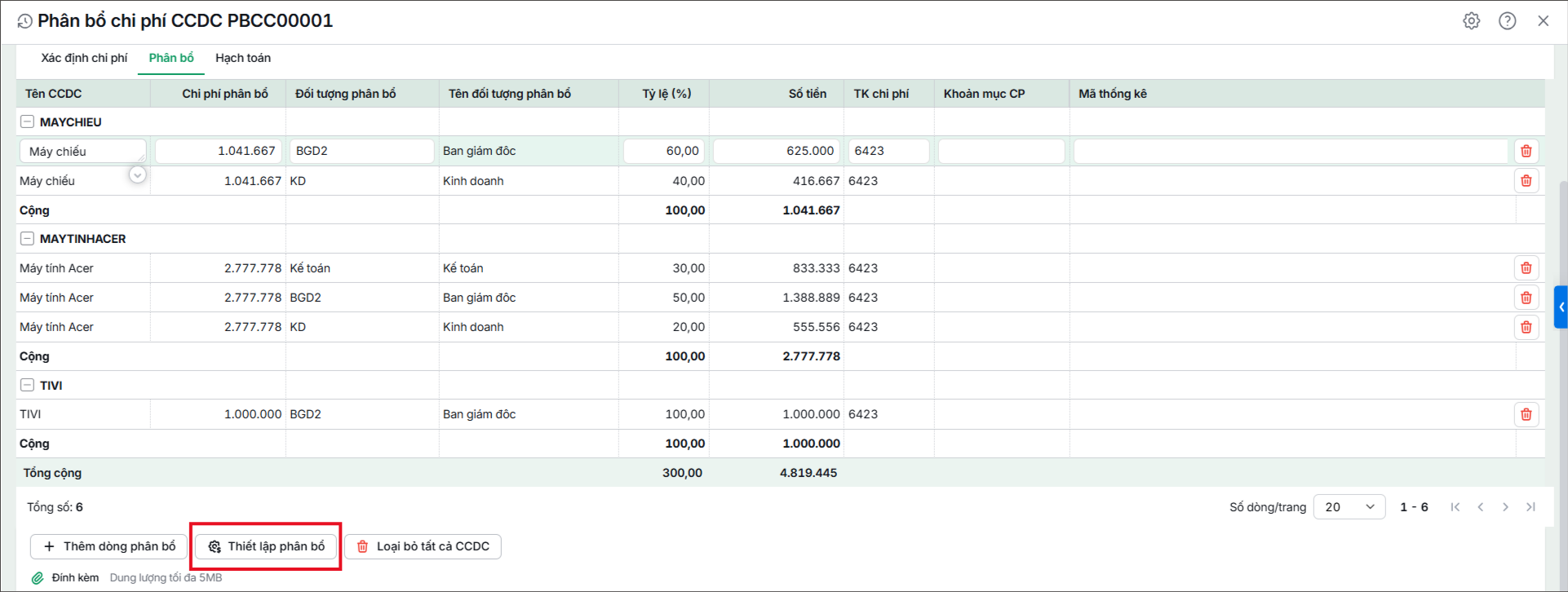The image size is (1568, 592).
Task: Click the Thiết lập phân bổ button
Action: pos(266,546)
